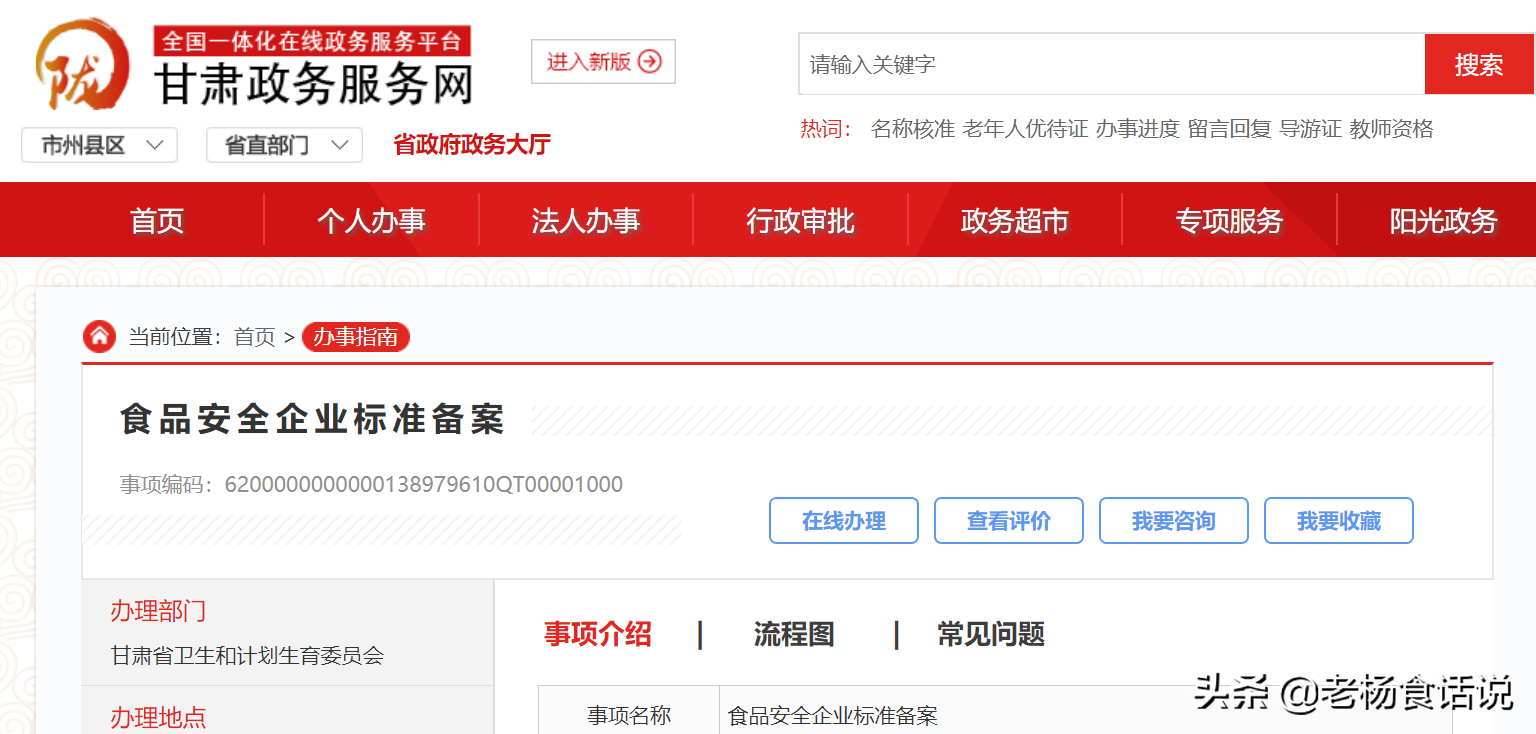The image size is (1536, 734).
Task: Open the 常见问题 tab
Action: pos(990,634)
